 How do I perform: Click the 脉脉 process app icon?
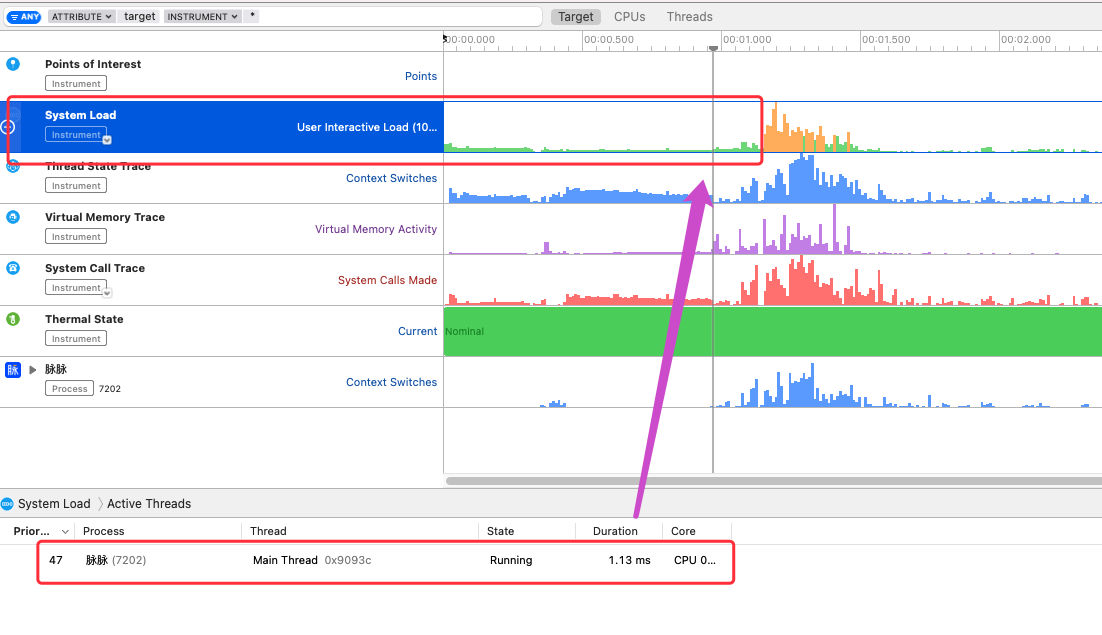13,369
